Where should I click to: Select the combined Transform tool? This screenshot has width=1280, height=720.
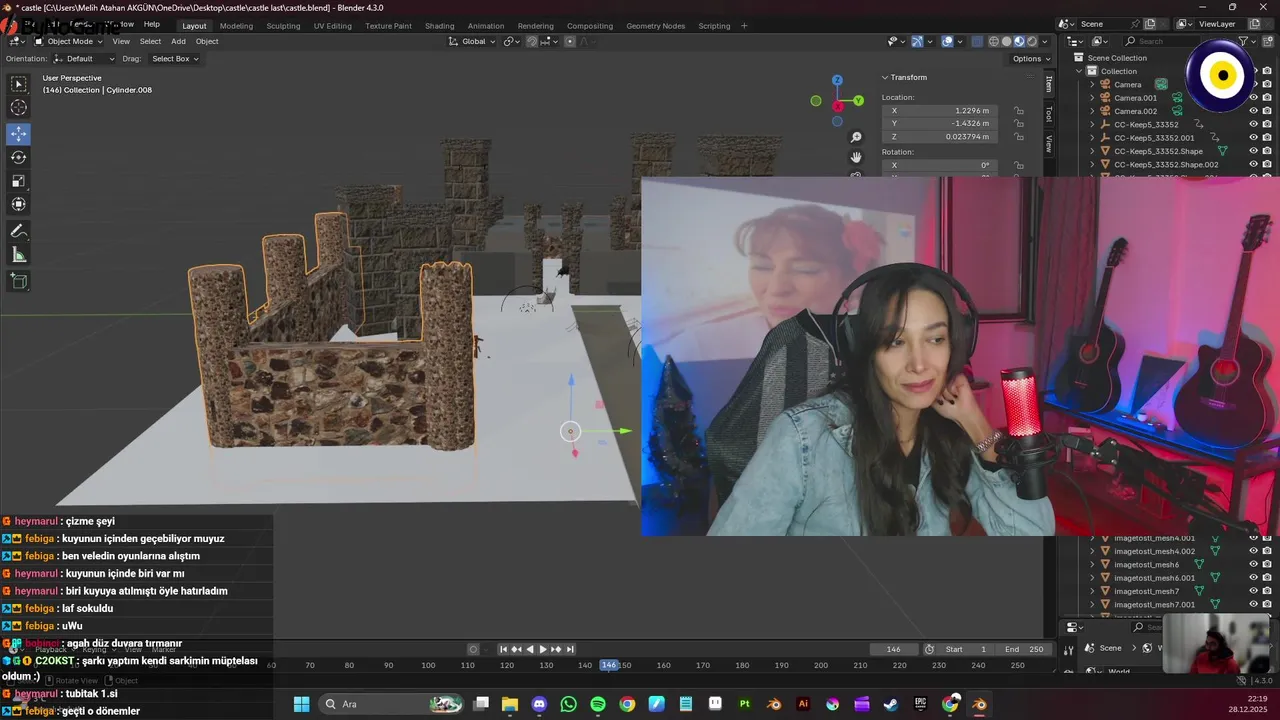(19, 205)
